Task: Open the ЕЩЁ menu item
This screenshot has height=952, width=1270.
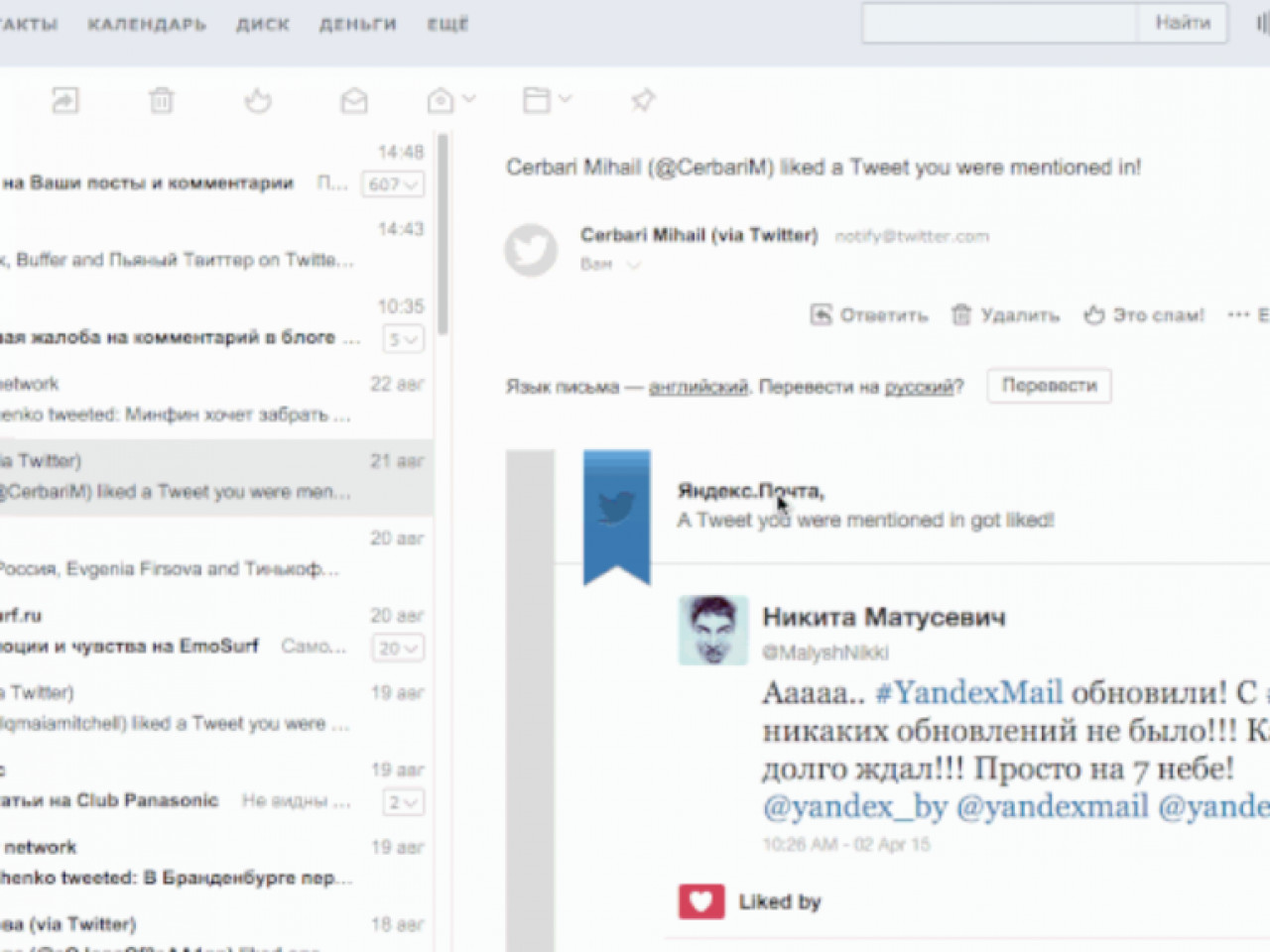Action: tap(447, 24)
